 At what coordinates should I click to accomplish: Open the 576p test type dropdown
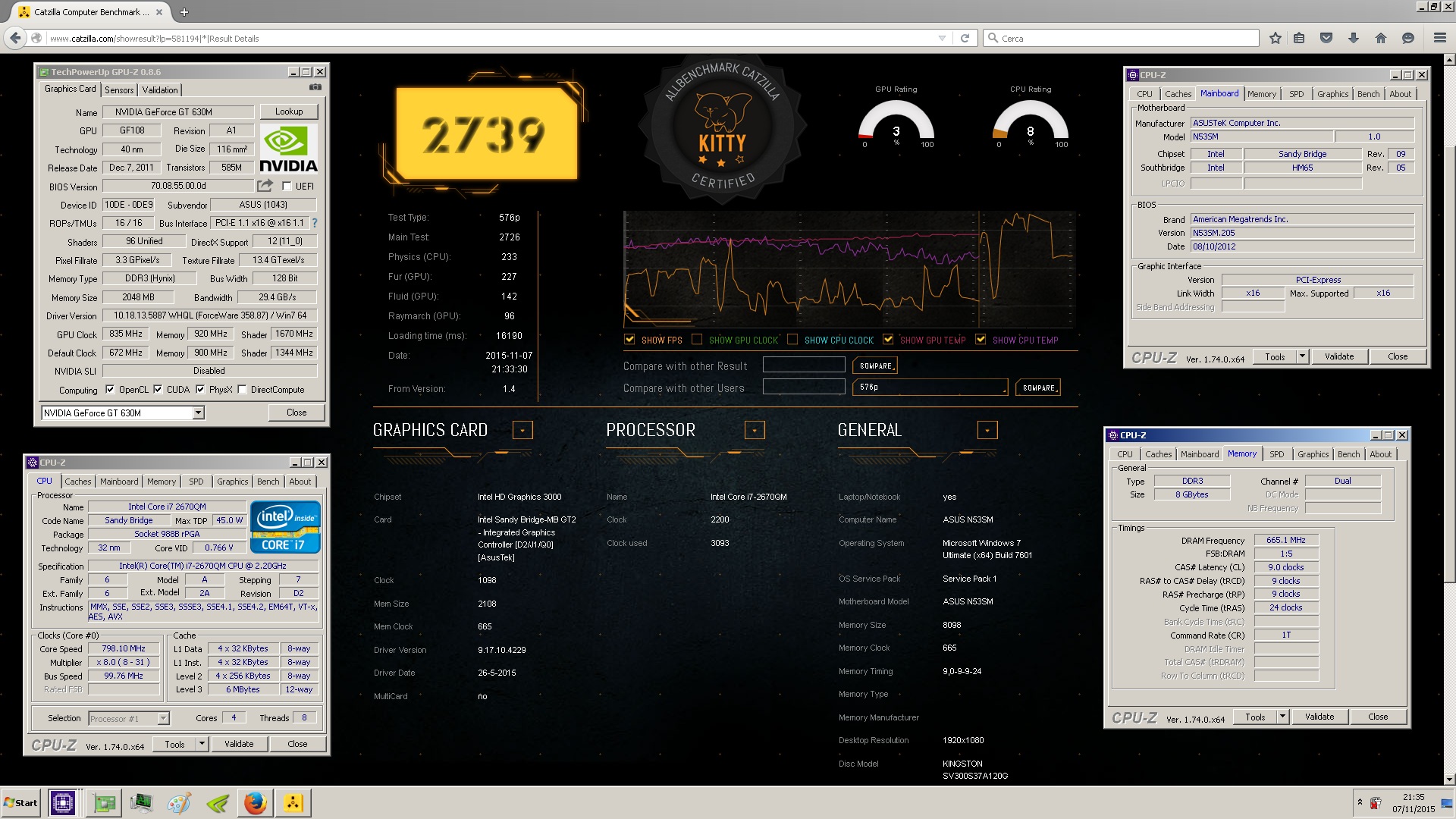(930, 388)
